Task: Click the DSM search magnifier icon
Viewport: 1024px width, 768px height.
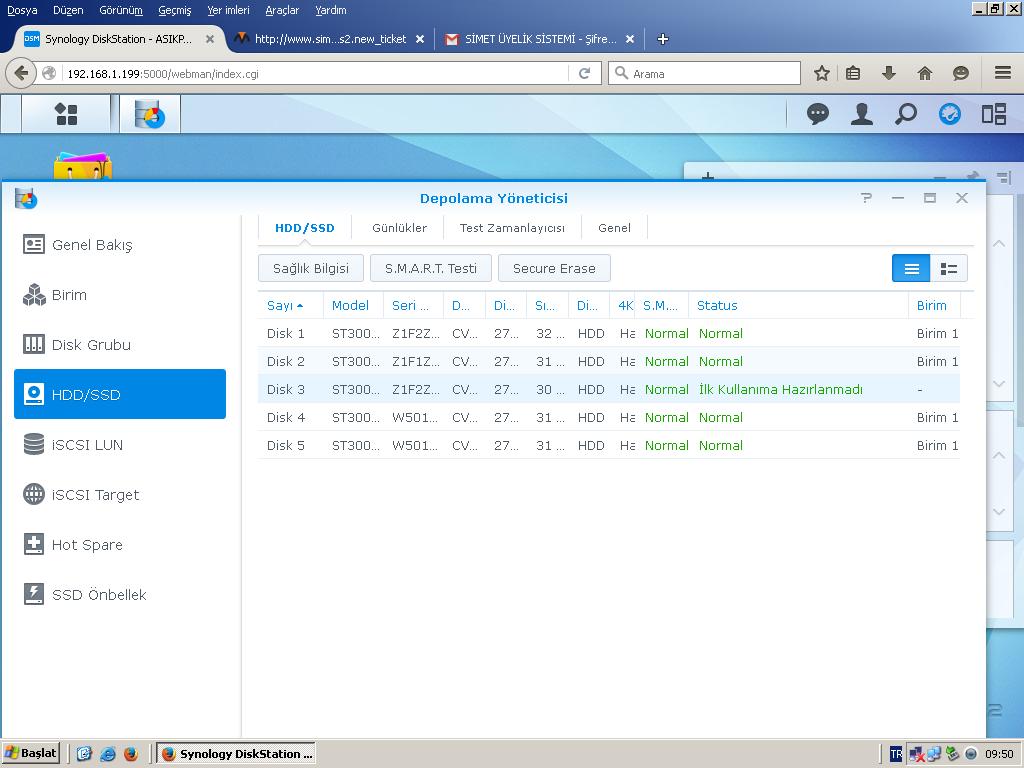Action: [x=905, y=114]
